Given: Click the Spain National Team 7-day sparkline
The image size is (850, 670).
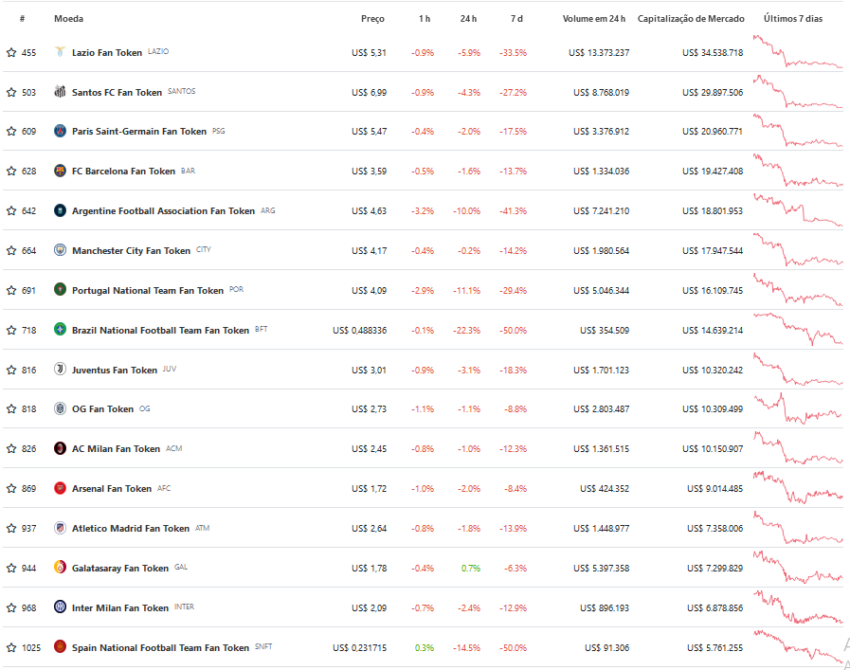Looking at the screenshot, I should coord(797,647).
